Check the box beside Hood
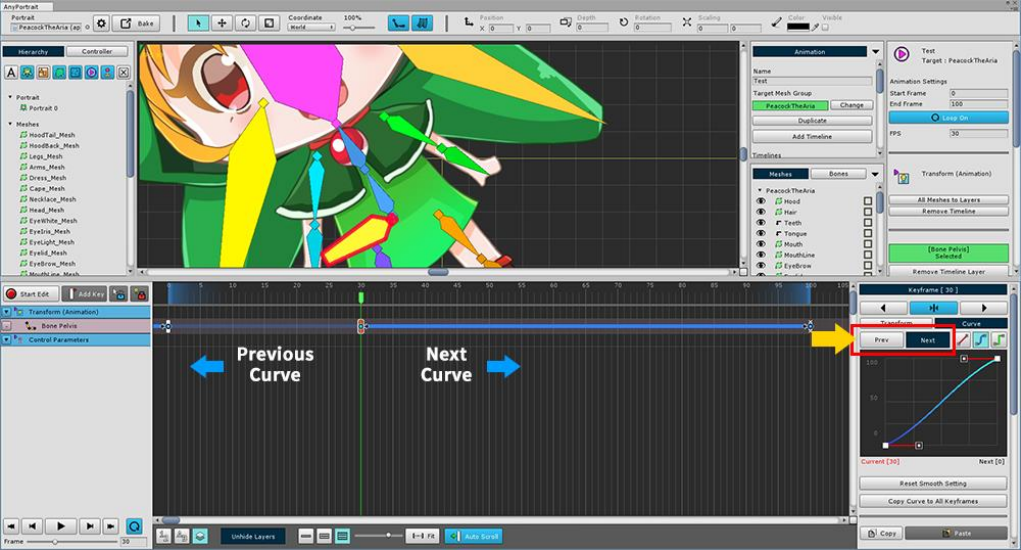This screenshot has height=550, width=1021. tap(868, 201)
